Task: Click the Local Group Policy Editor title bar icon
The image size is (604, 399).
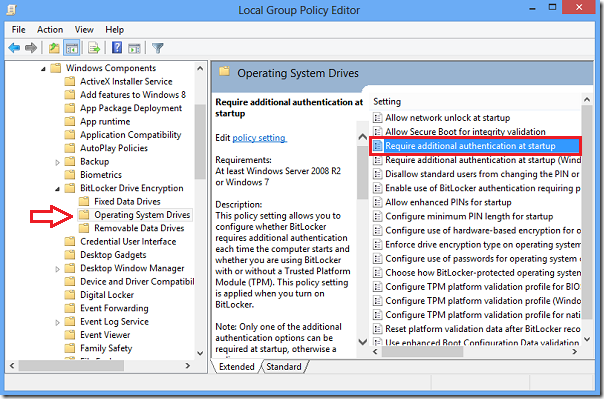Action: [x=11, y=9]
